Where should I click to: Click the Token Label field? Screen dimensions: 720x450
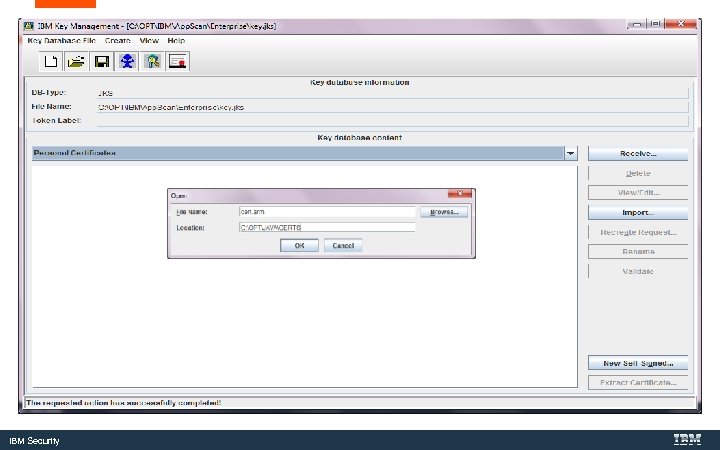[x=393, y=121]
